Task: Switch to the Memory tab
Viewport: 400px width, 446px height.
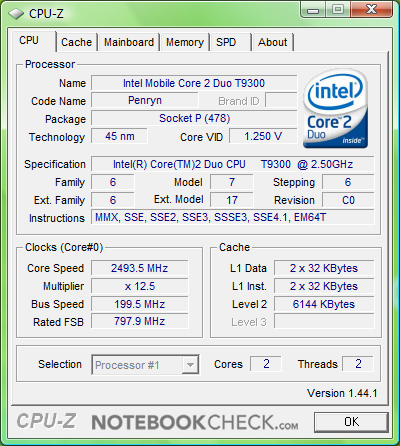Action: tap(185, 42)
